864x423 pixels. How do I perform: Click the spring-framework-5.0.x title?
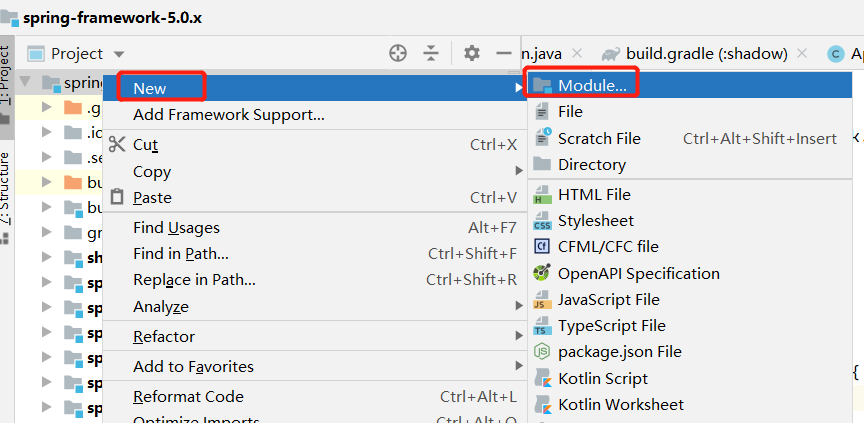pos(112,18)
